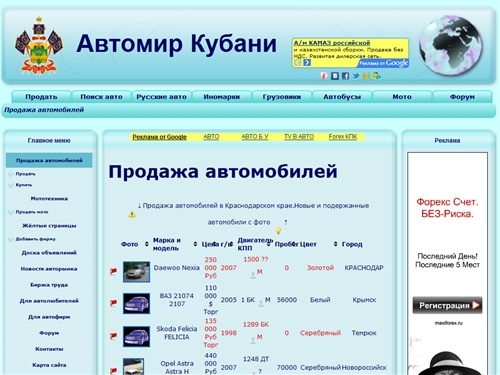Click the TV В АВТО ad link
The width and height of the screenshot is (500, 375).
click(299, 137)
